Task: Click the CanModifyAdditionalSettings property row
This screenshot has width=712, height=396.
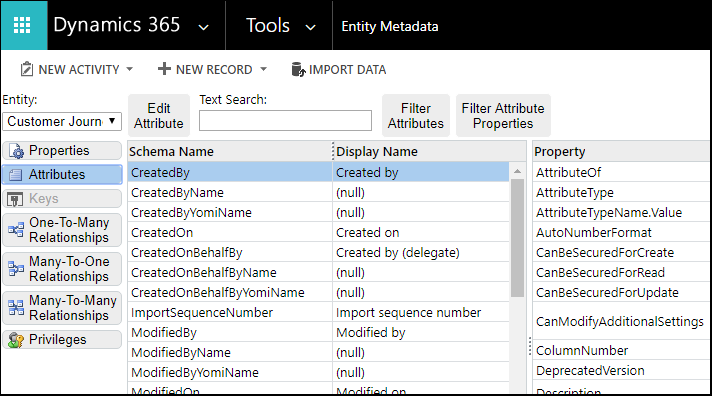Action: 621,322
